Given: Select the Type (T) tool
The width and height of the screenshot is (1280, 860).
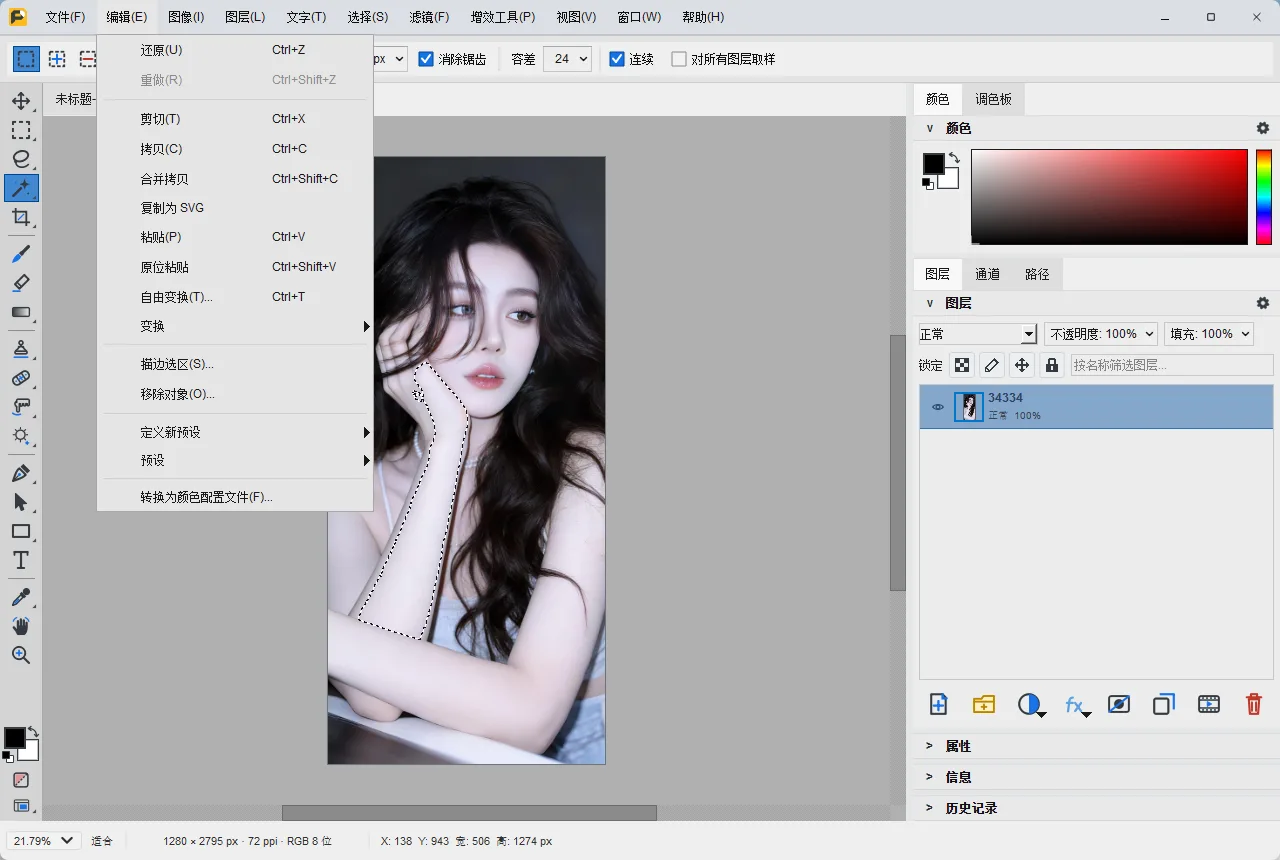Looking at the screenshot, I should pyautogui.click(x=21, y=560).
